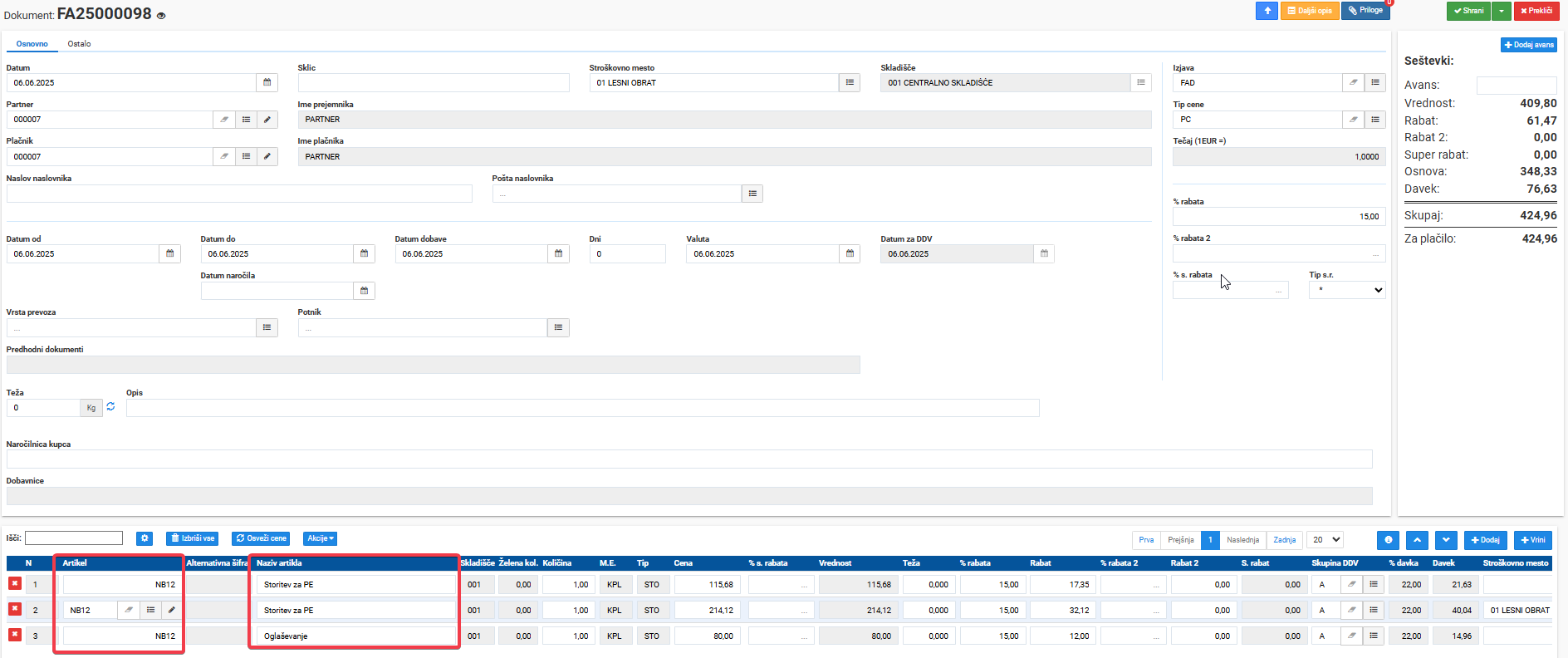
Task: Go to Prva page in pagination
Action: click(x=1146, y=540)
